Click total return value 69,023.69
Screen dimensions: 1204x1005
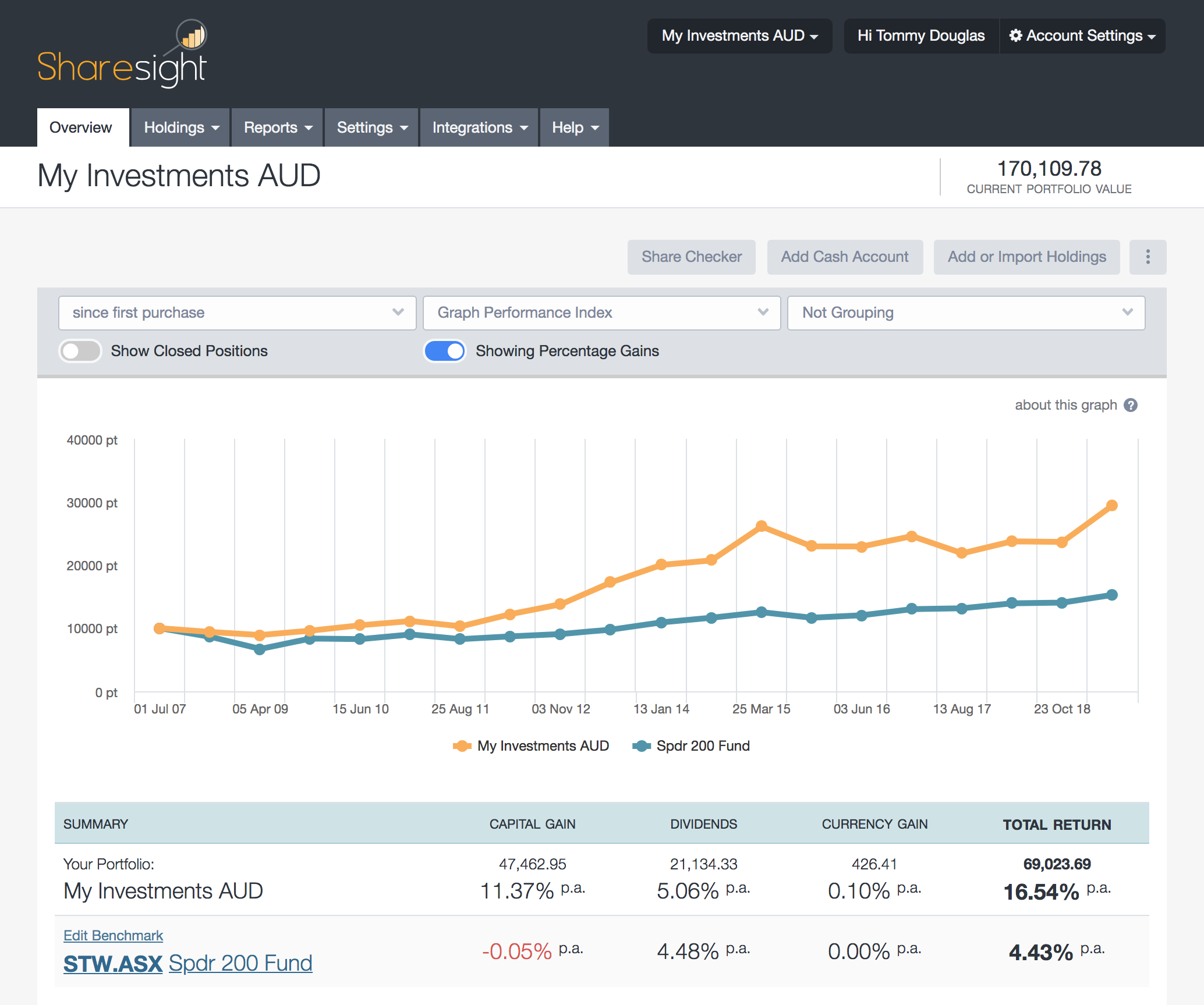(1057, 864)
